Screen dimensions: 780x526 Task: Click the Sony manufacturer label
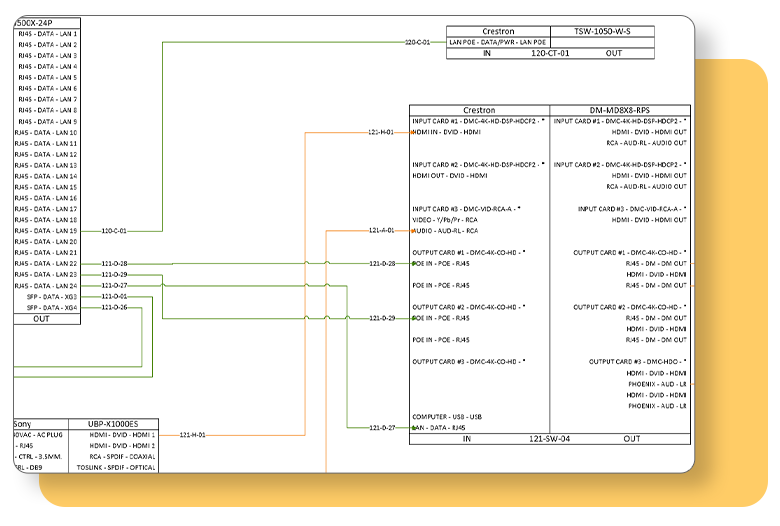click(22, 424)
